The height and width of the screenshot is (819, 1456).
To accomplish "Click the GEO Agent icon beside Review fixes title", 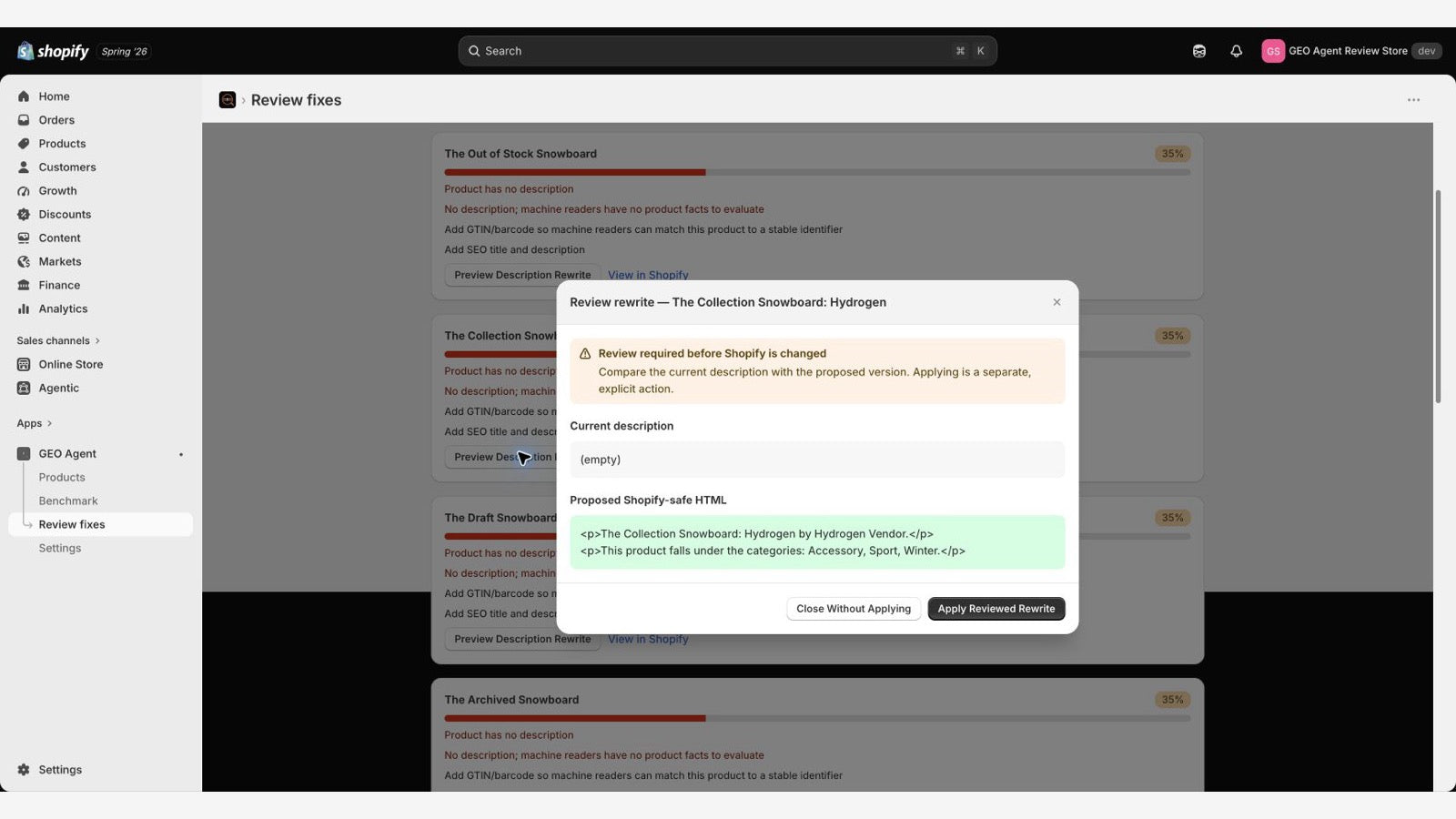I will 227,100.
